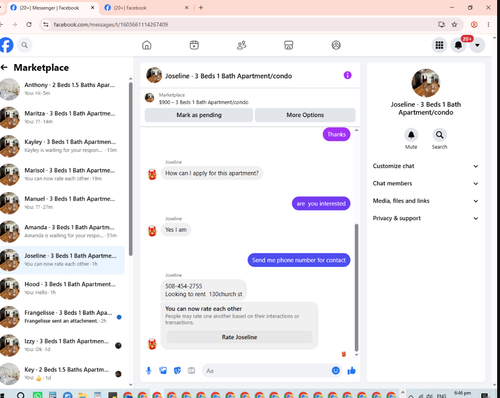Viewport: 500px width, 398px height.
Task: Open emoji picker in message box
Action: click(x=336, y=370)
